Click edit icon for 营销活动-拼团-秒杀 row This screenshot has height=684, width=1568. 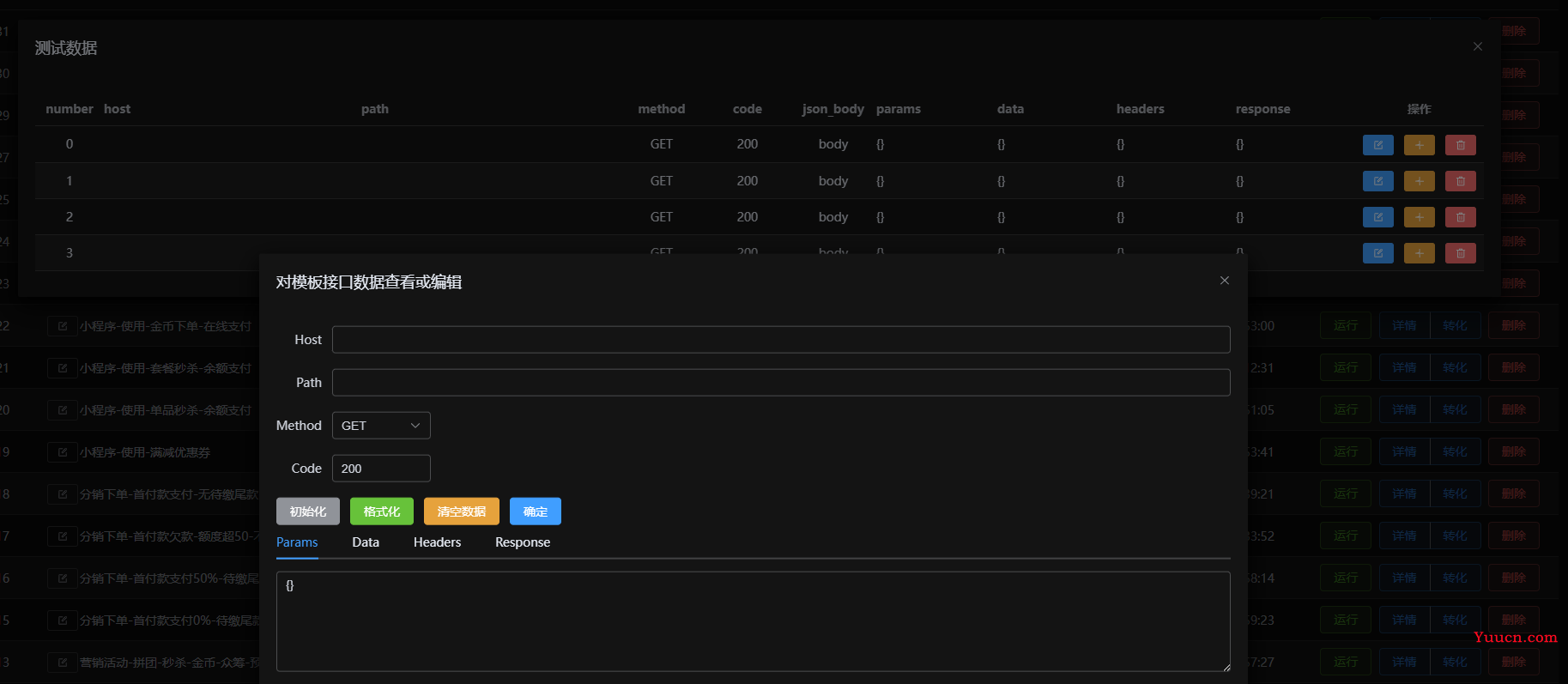(x=62, y=663)
